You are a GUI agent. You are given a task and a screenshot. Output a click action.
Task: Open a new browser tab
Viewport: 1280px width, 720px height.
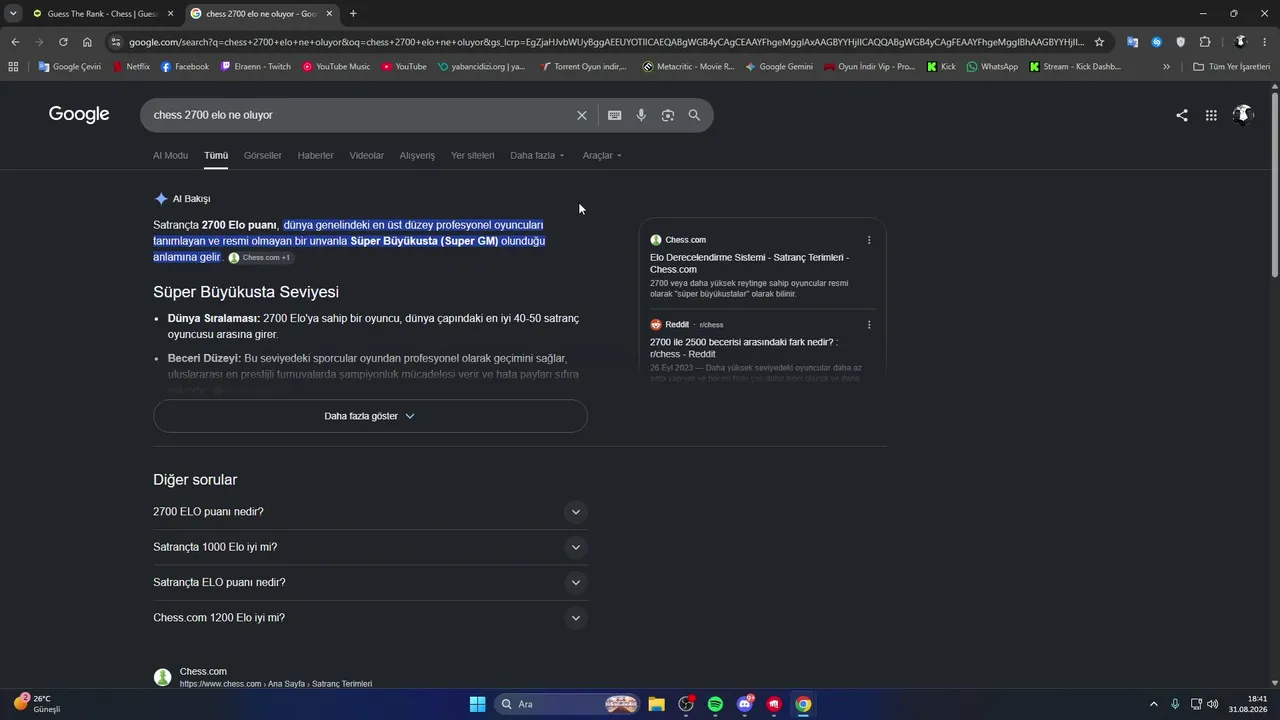(353, 14)
